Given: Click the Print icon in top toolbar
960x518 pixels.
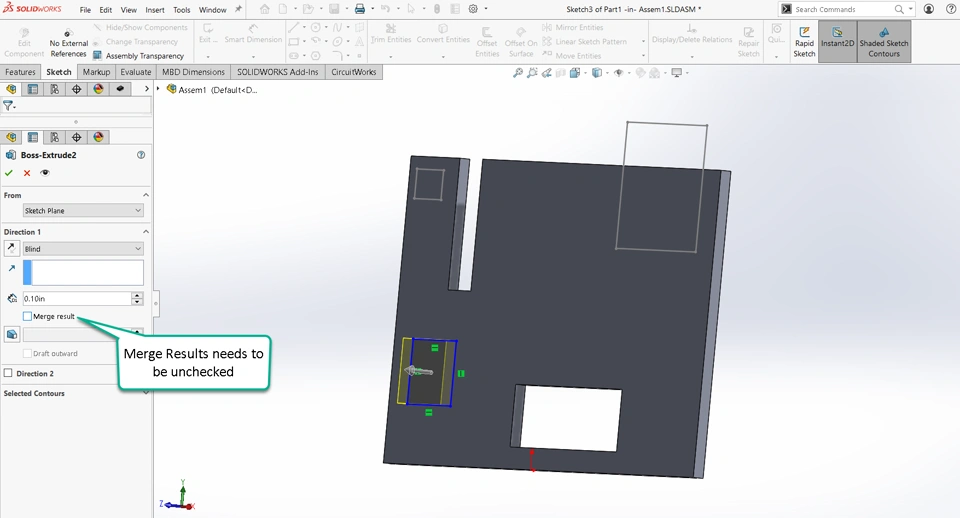Looking at the screenshot, I should coord(360,9).
